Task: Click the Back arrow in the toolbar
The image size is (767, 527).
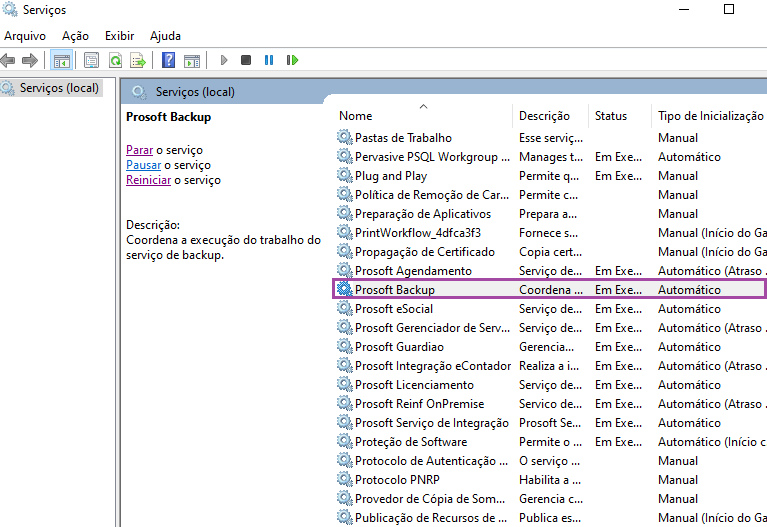Action: pos(8,60)
